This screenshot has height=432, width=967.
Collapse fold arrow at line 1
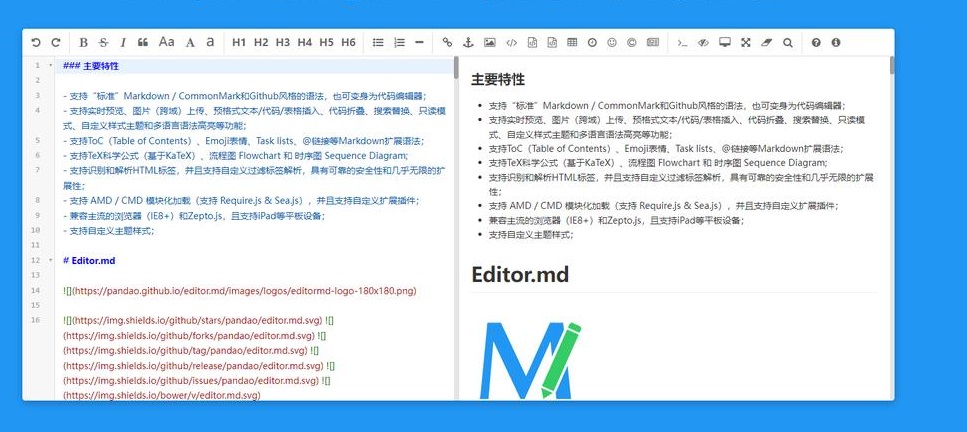51,65
